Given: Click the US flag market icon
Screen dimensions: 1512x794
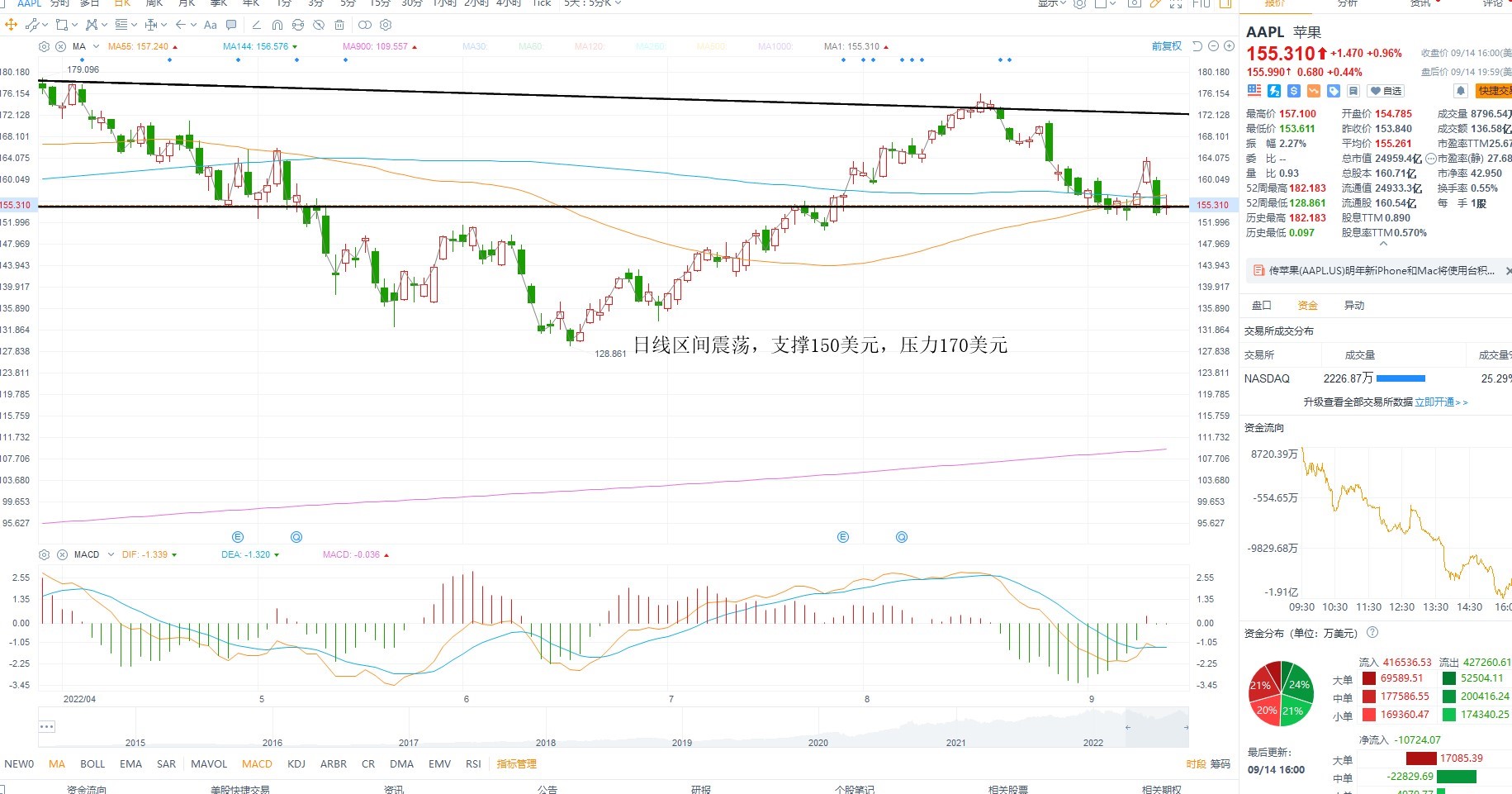Looking at the screenshot, I should click(1254, 91).
